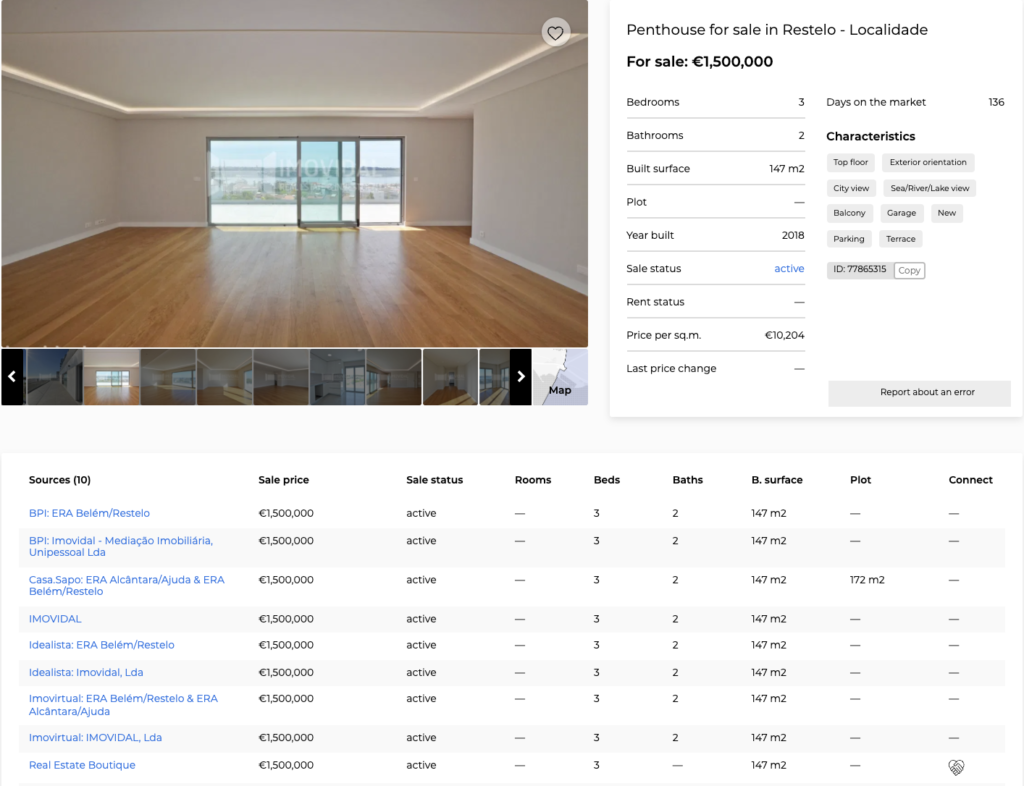1024x786 pixels.
Task: Open Idealista: Imovidal, Lda link
Action: pos(86,672)
